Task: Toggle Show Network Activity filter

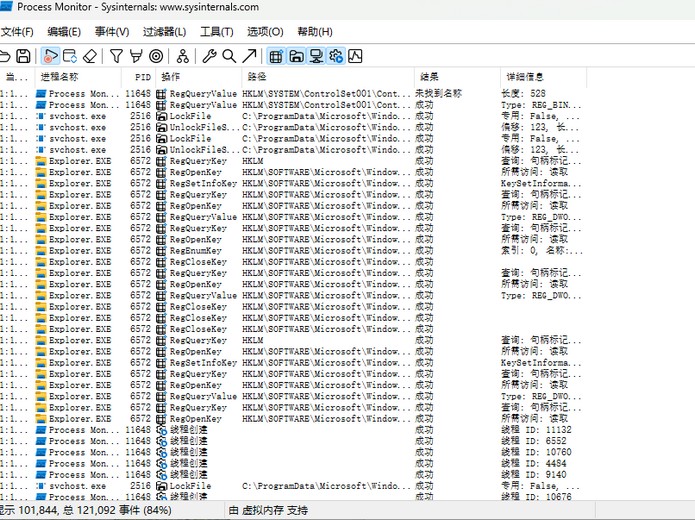Action: [316, 56]
